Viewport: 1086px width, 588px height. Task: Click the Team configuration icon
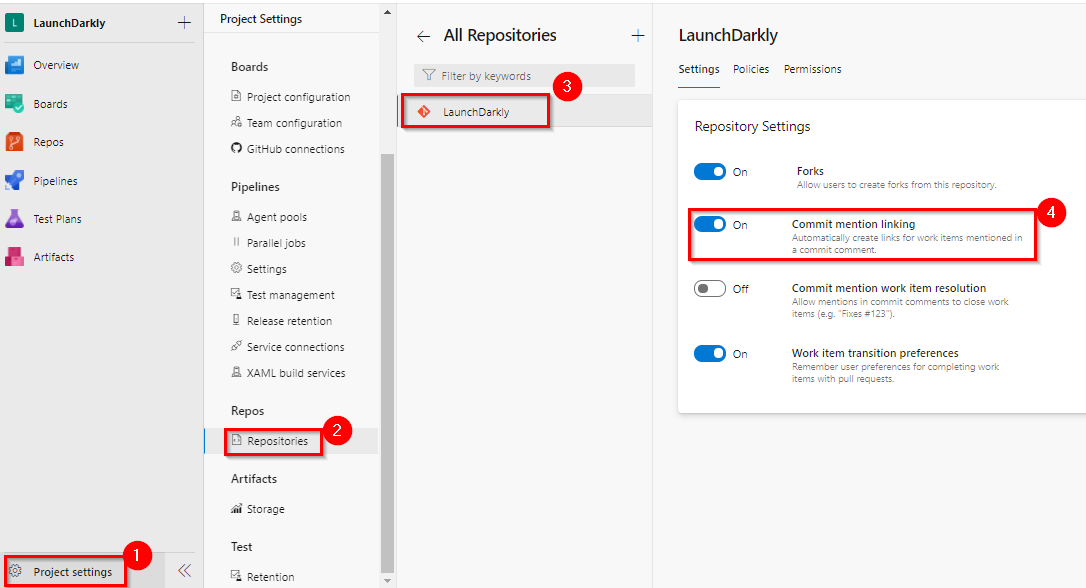(x=236, y=122)
